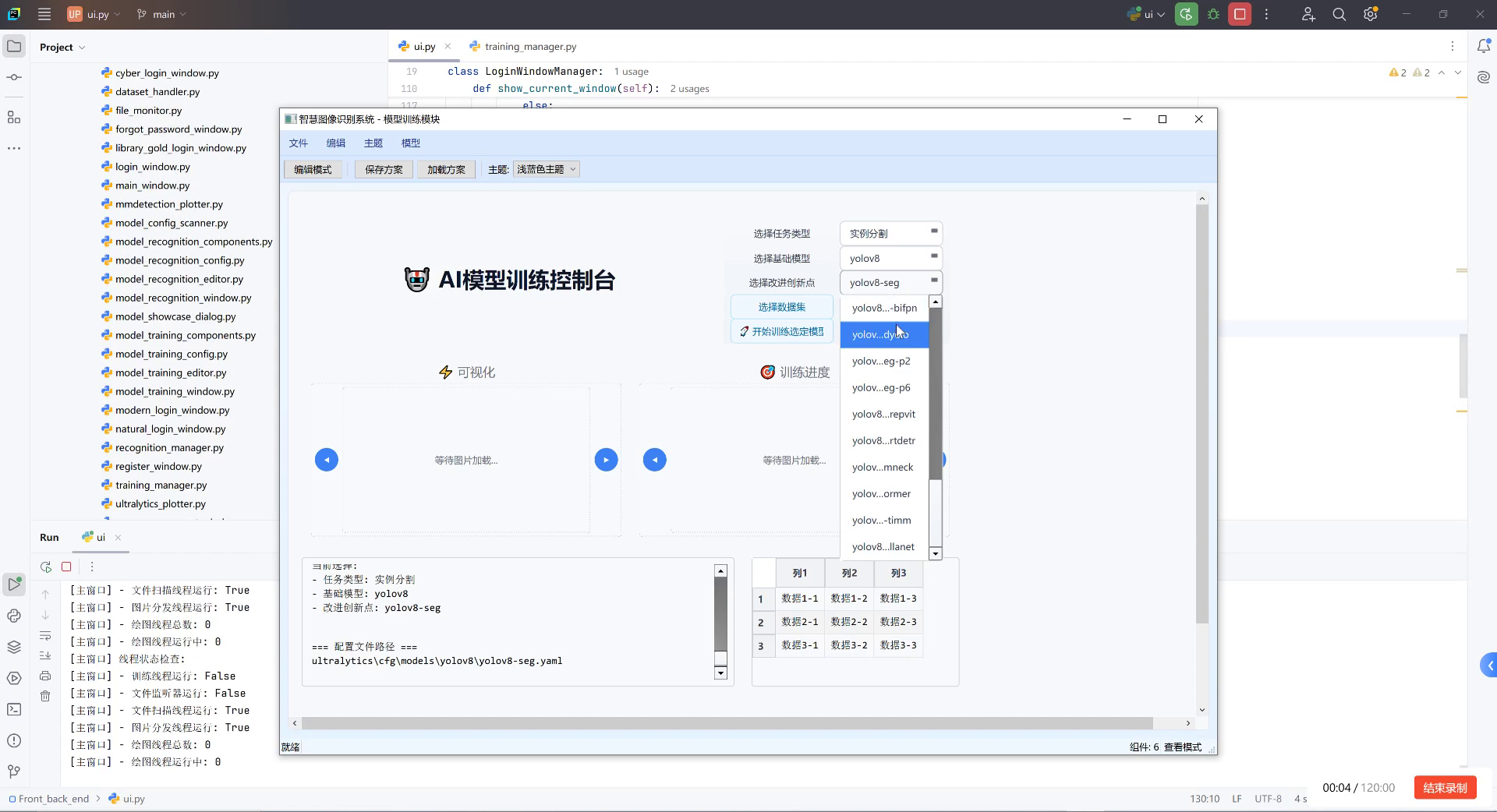
Task: Expand the Project view dropdown chevron
Action: pos(82,48)
